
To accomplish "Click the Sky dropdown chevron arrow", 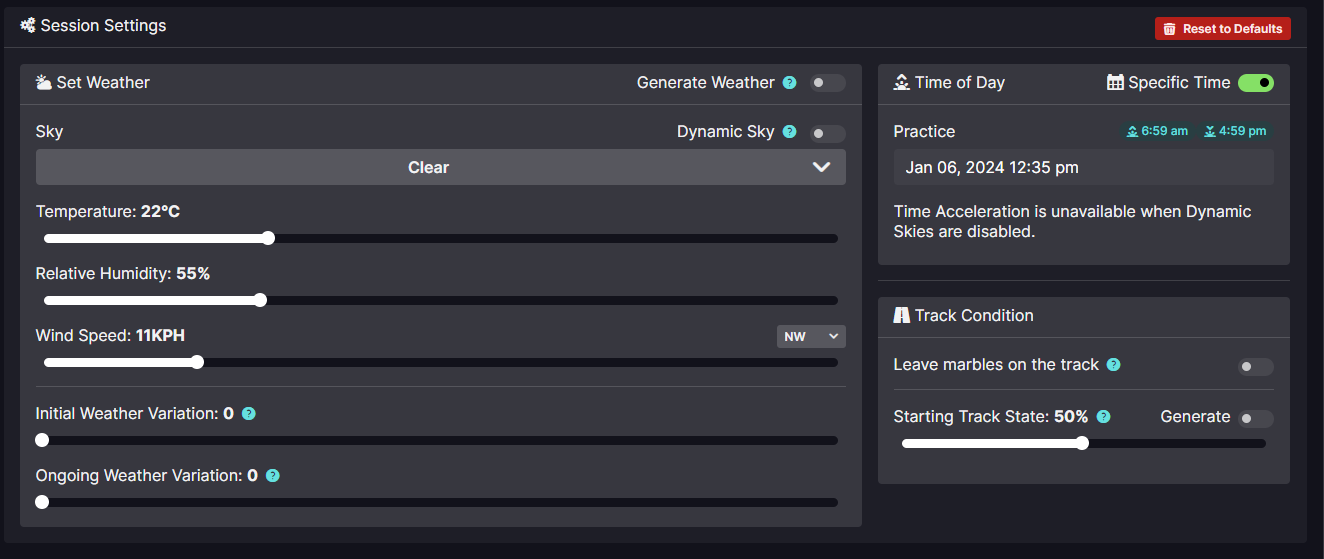I will tap(821, 167).
